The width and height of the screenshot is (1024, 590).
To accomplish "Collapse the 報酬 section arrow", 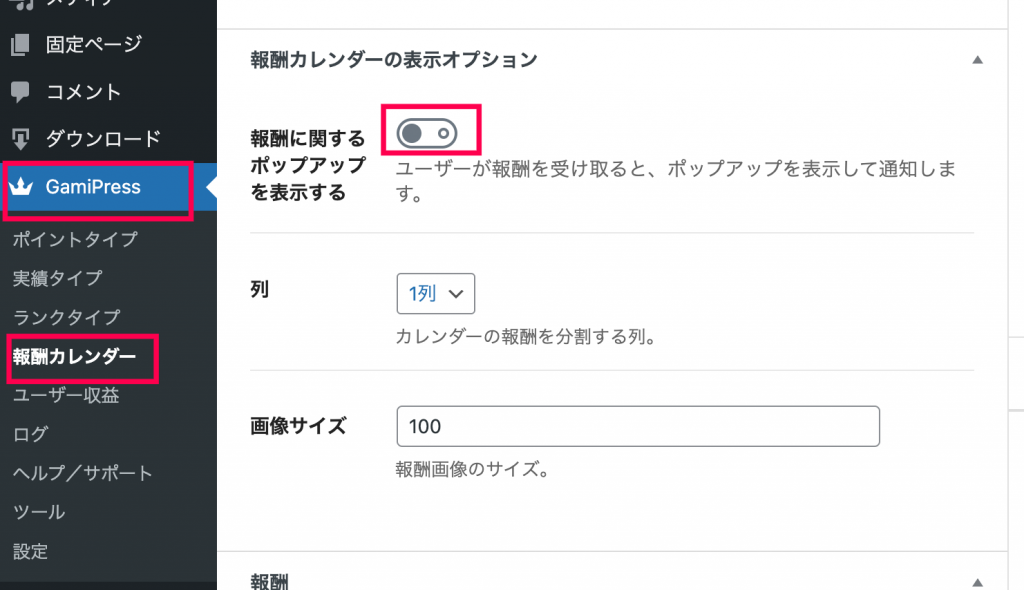I will click(x=978, y=582).
